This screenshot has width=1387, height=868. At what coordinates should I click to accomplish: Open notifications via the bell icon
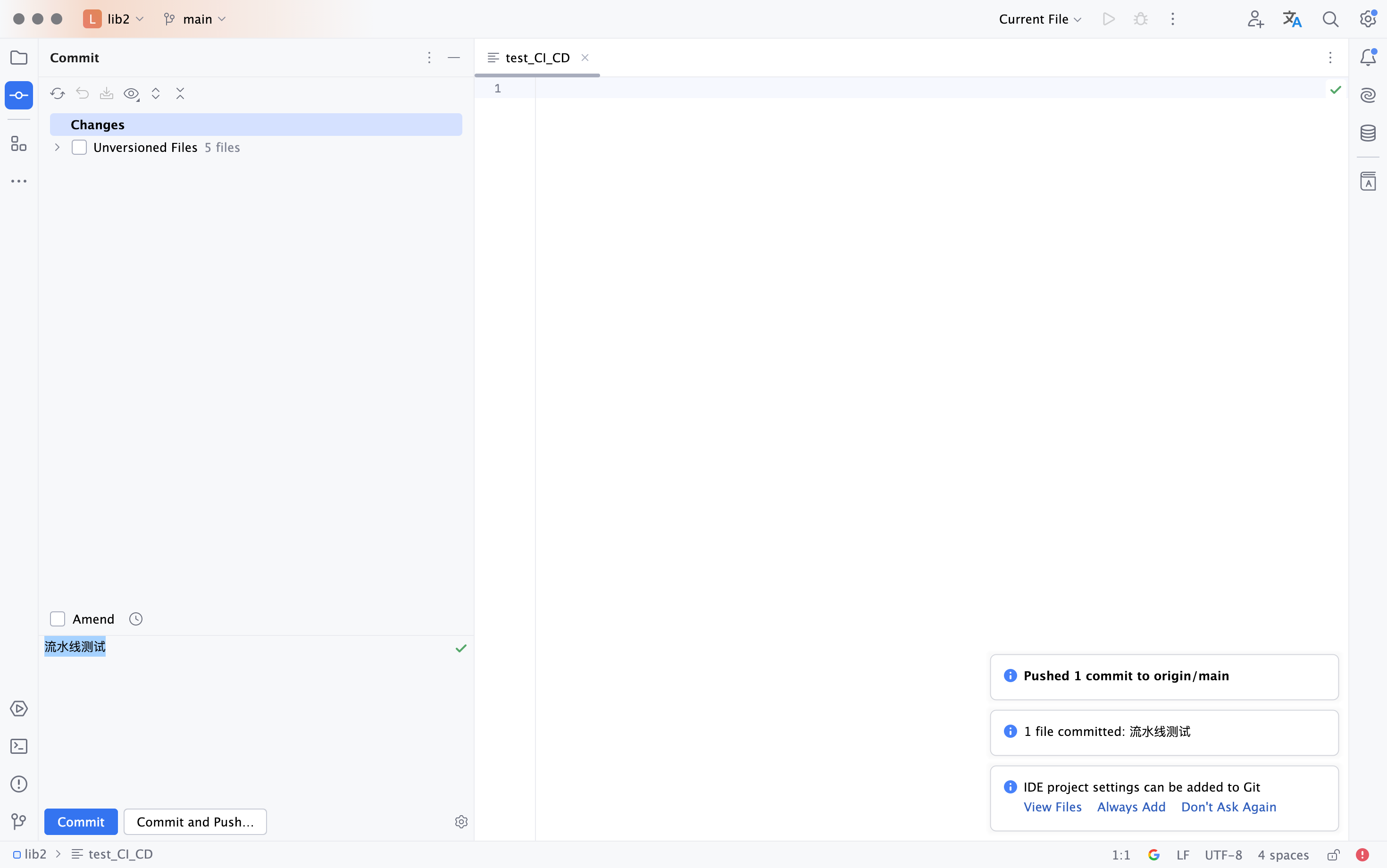[x=1369, y=58]
